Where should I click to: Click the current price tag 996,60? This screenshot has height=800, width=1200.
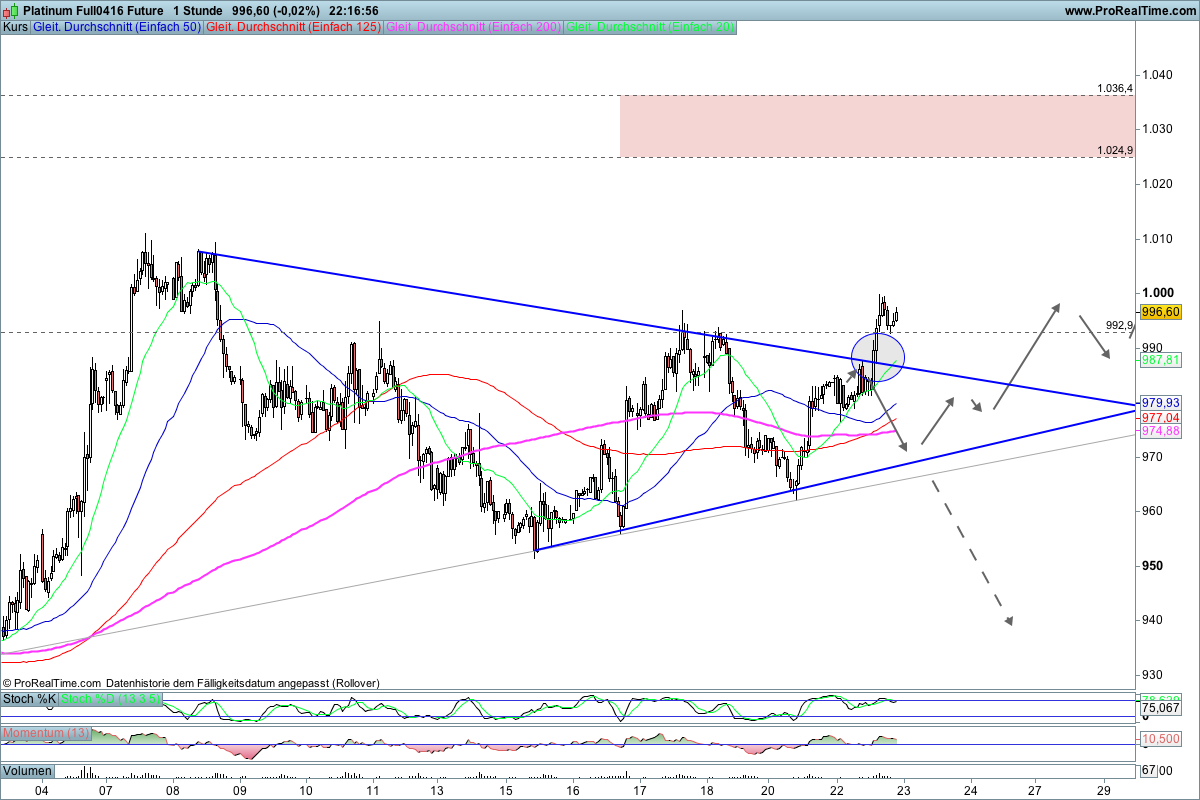pyautogui.click(x=1161, y=313)
